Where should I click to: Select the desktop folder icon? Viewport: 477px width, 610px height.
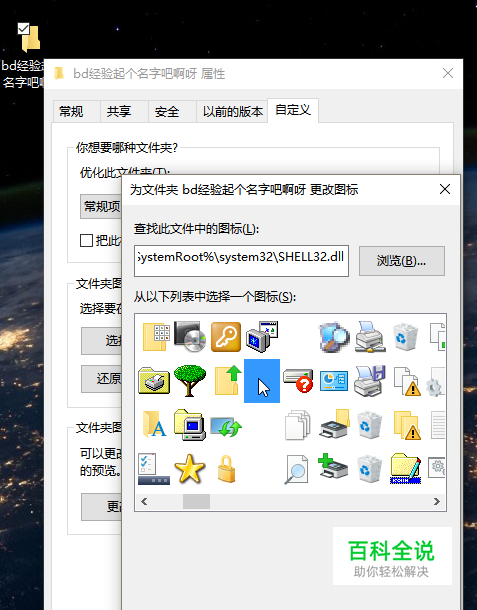(30, 39)
